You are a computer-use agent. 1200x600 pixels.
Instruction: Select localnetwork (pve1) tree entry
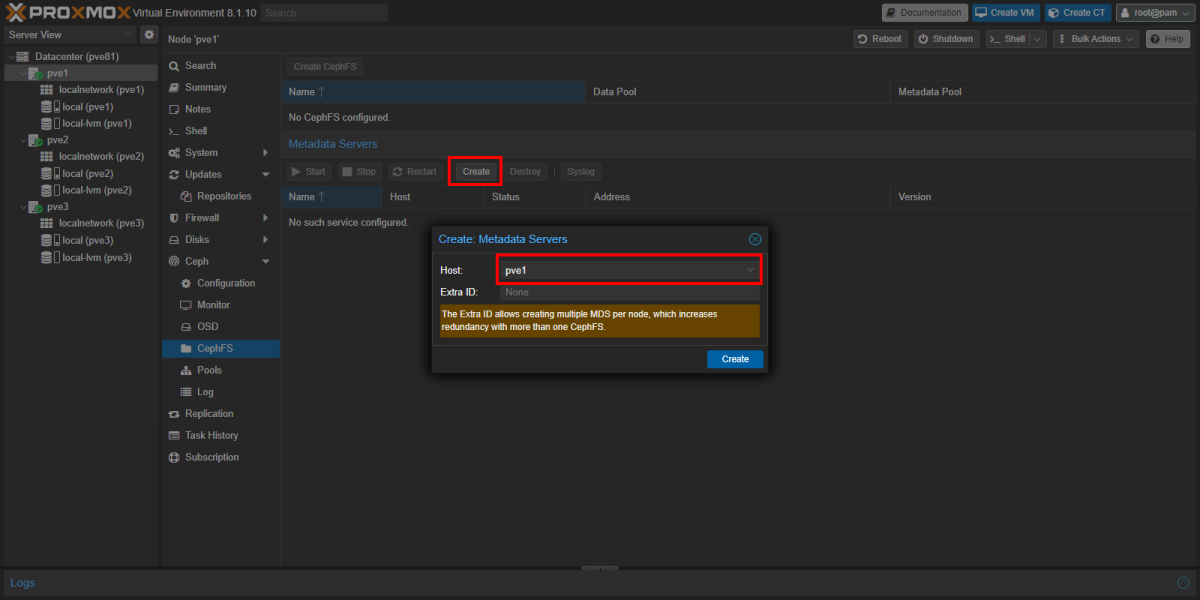tap(101, 90)
